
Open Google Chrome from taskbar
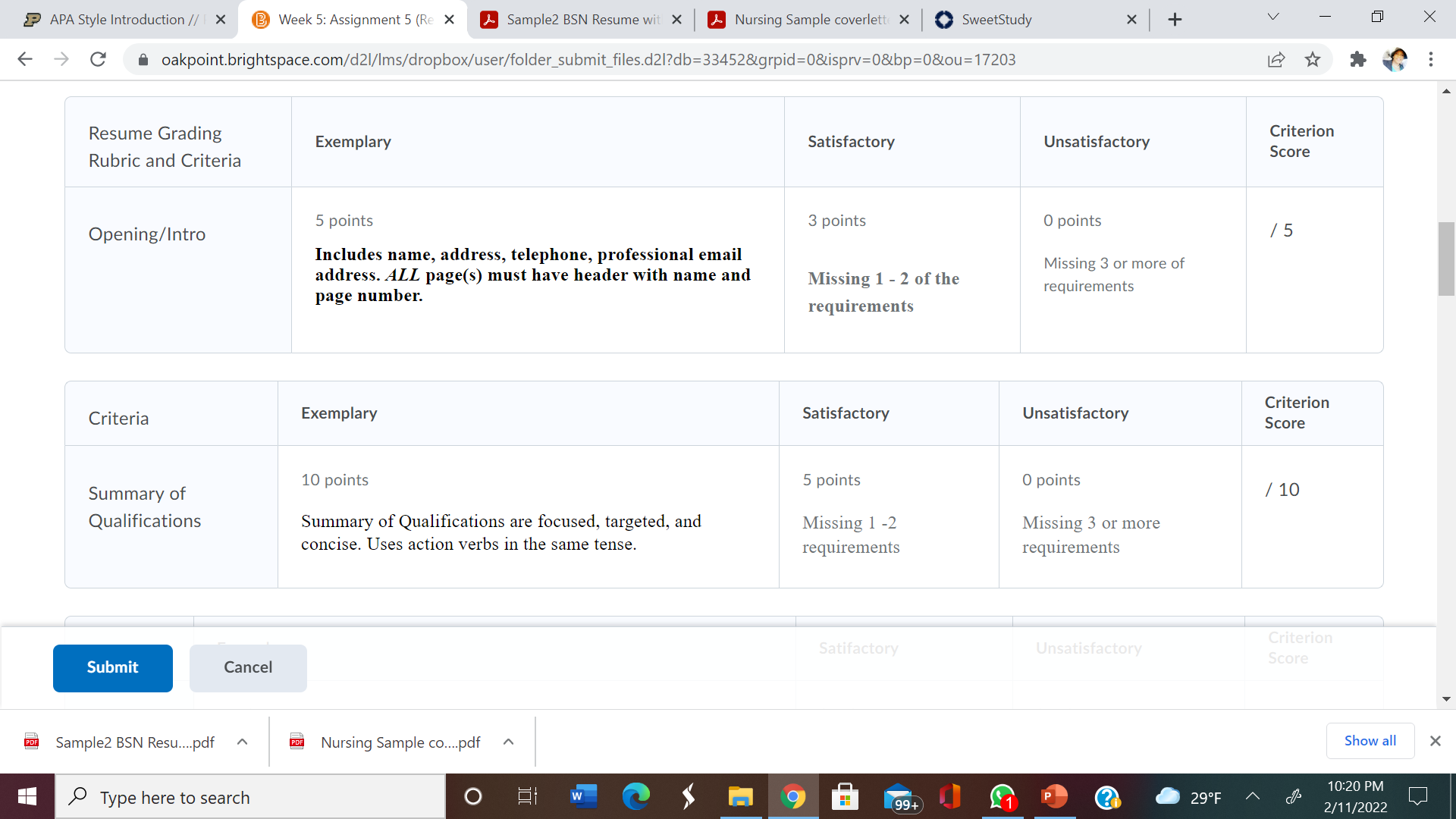coord(793,796)
